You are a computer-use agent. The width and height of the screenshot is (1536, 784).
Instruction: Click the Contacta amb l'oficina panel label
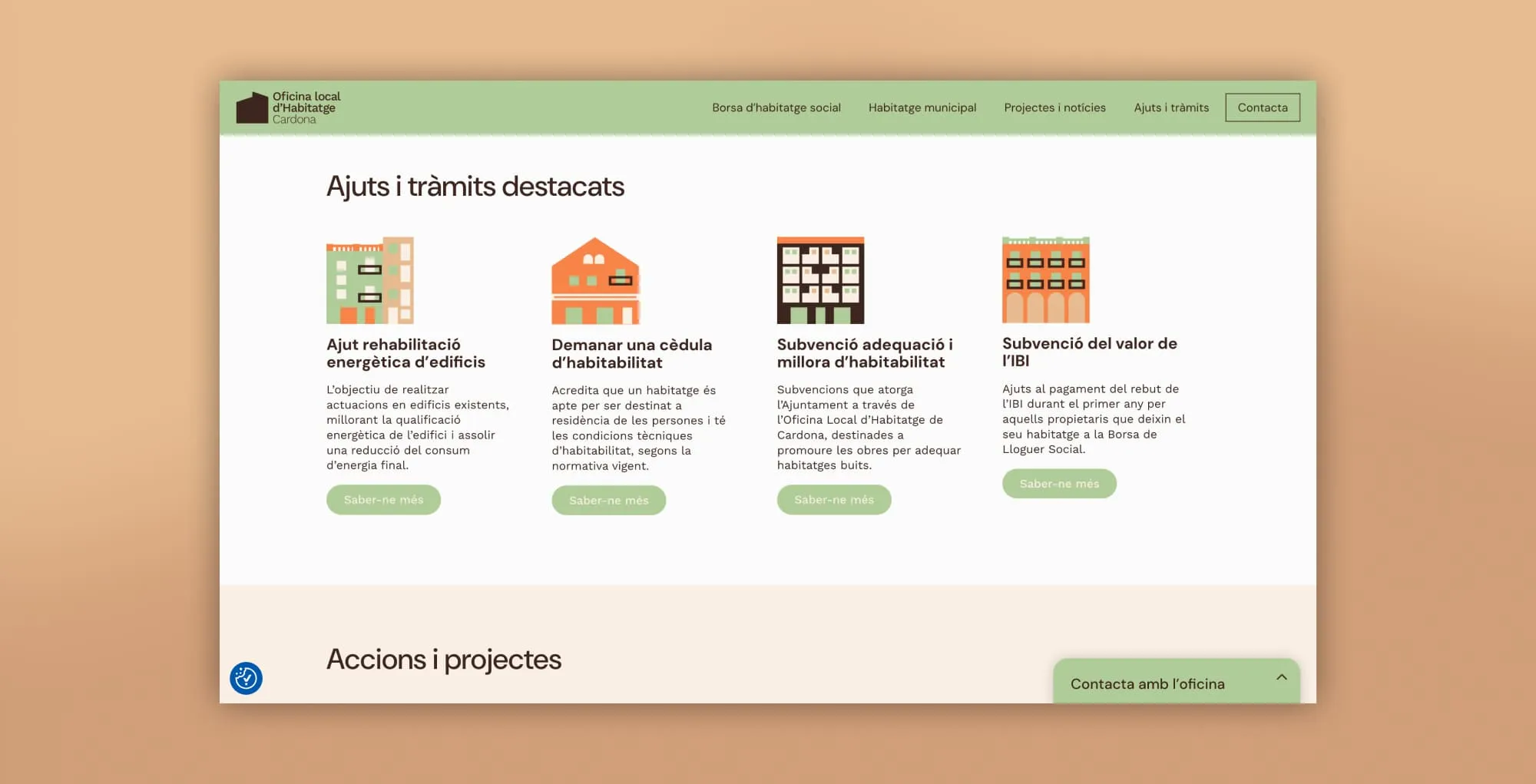tap(1147, 684)
